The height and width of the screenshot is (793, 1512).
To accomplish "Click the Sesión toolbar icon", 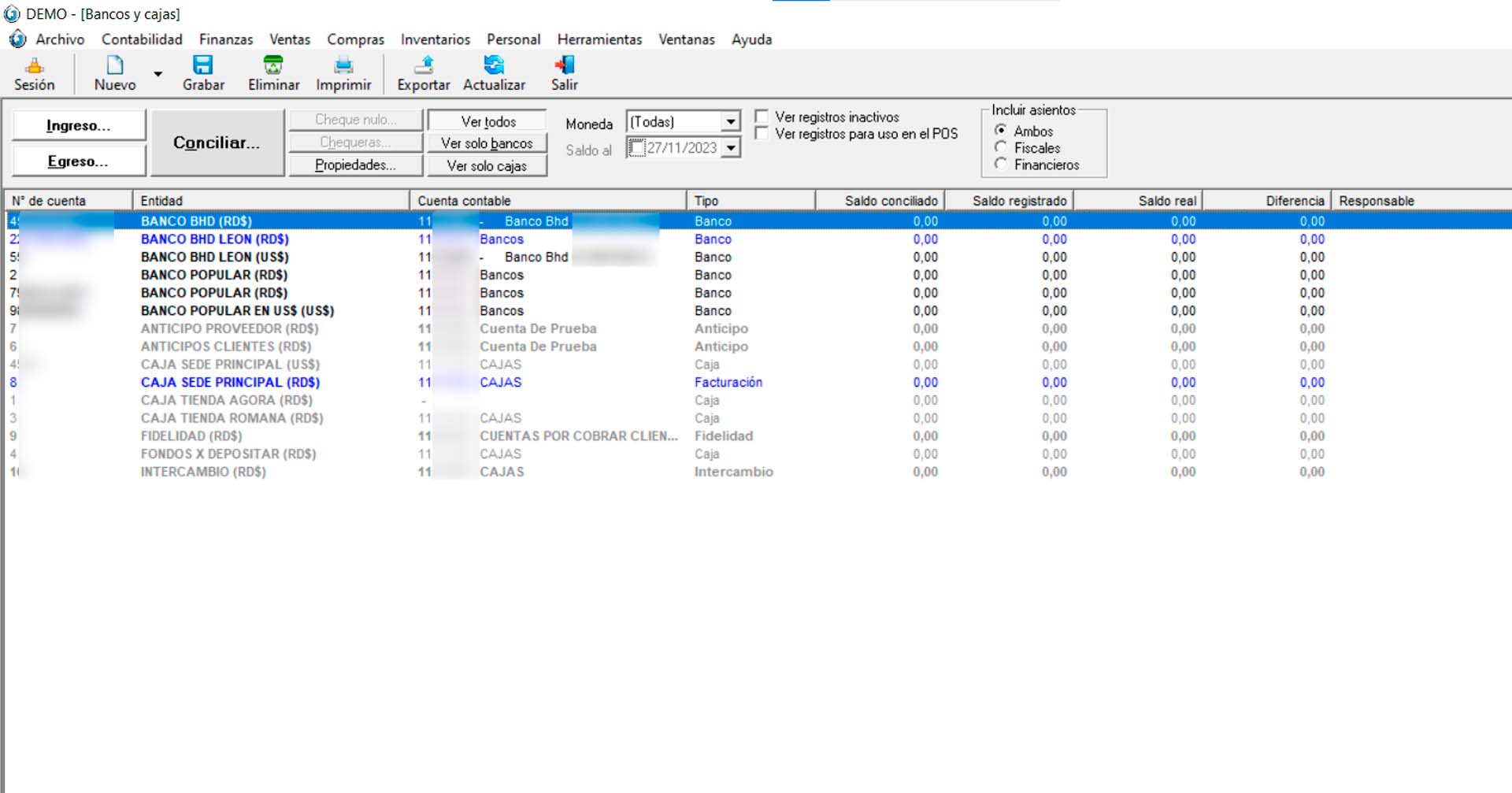I will [x=34, y=66].
